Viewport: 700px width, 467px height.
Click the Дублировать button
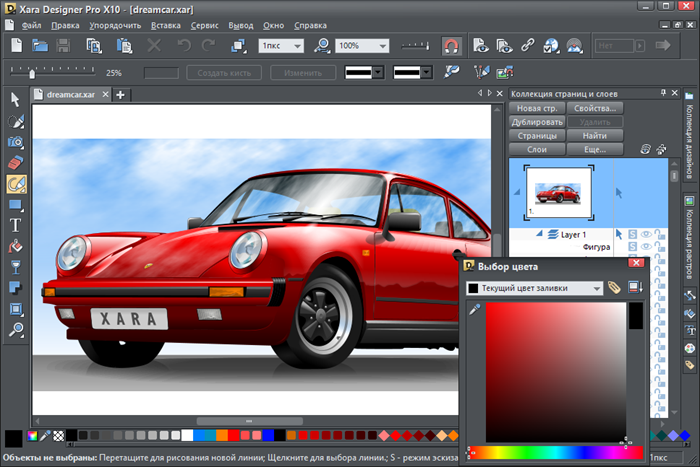[x=537, y=122]
